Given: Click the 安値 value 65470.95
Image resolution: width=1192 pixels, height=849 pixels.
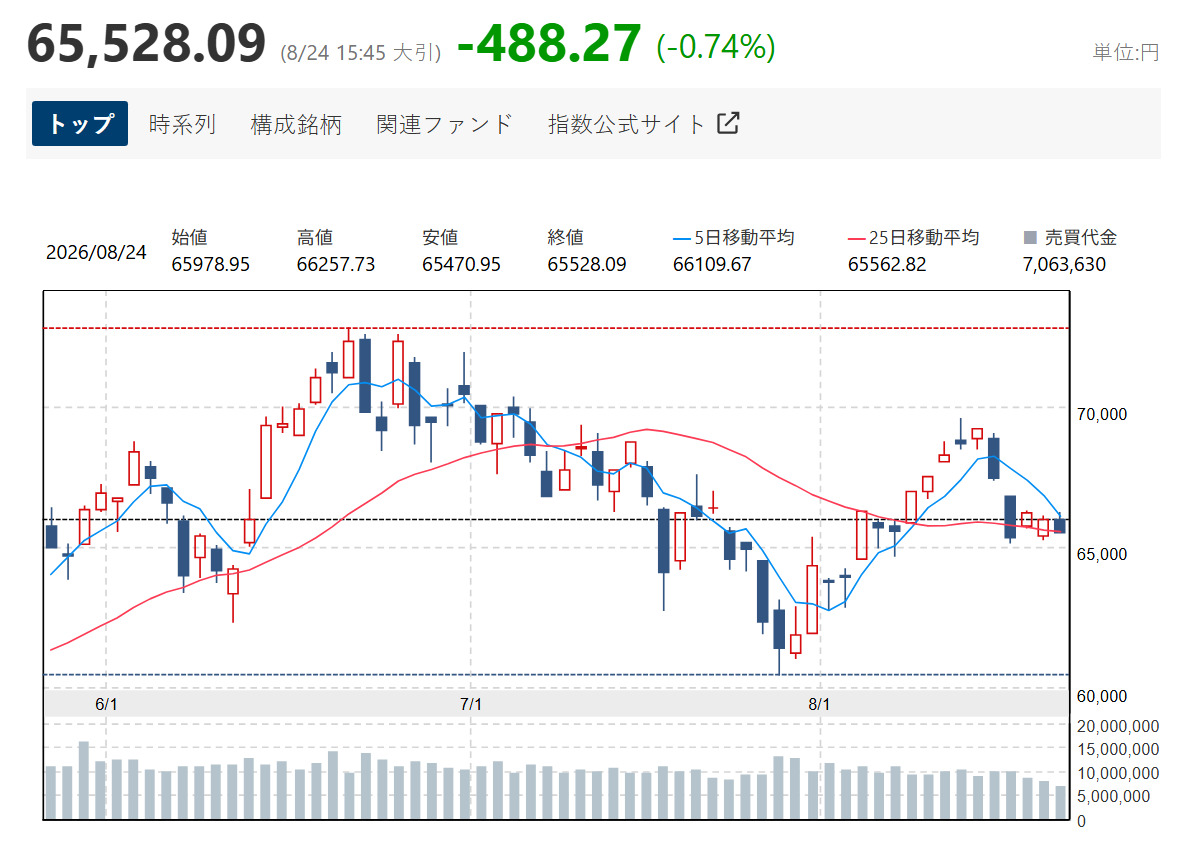Looking at the screenshot, I should point(461,265).
